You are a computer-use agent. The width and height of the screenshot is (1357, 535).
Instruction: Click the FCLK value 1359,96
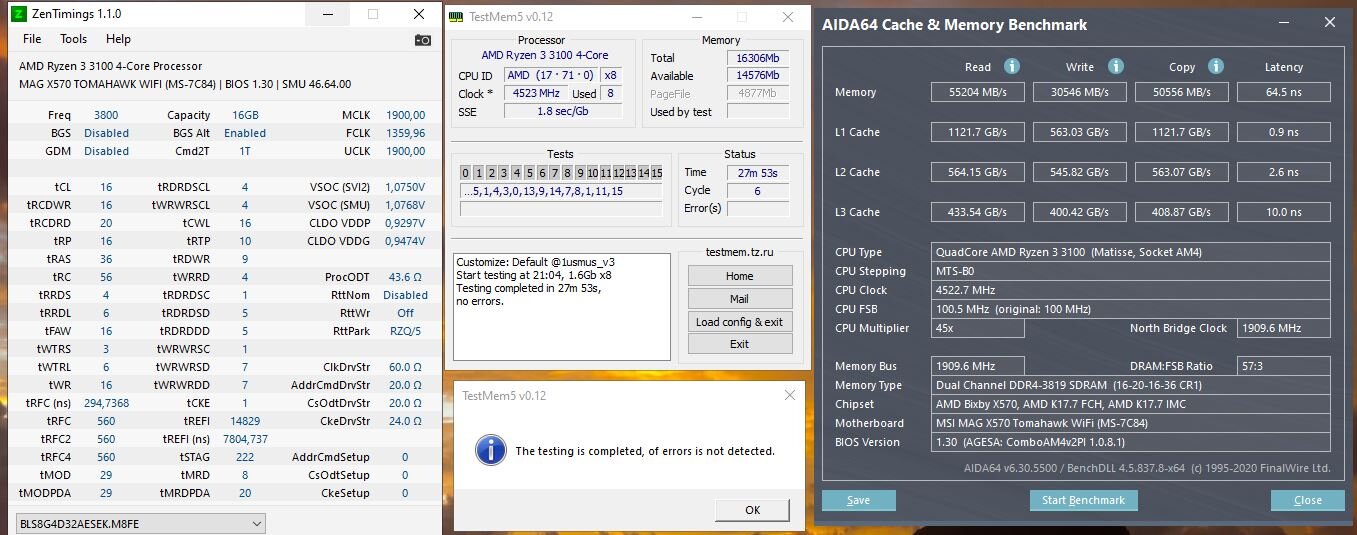click(x=405, y=133)
